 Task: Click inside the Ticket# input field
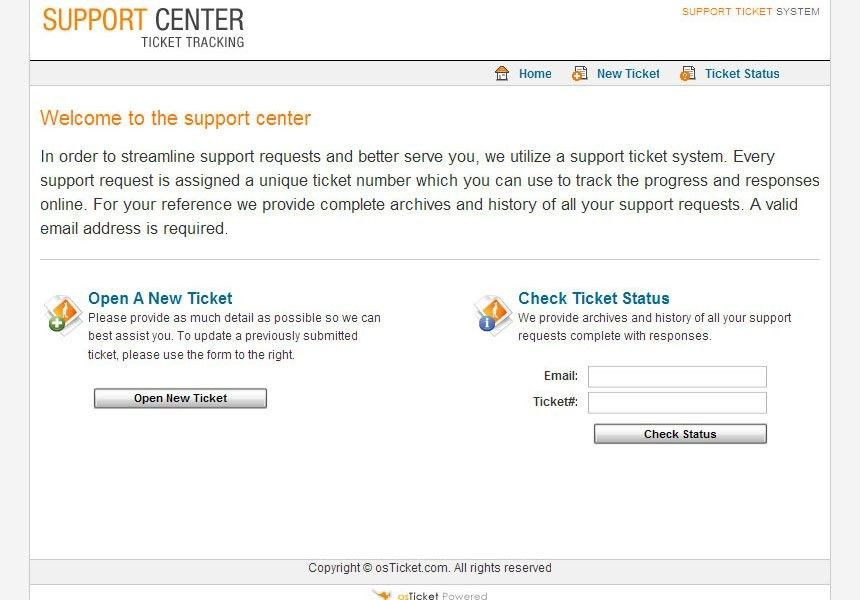coord(677,402)
